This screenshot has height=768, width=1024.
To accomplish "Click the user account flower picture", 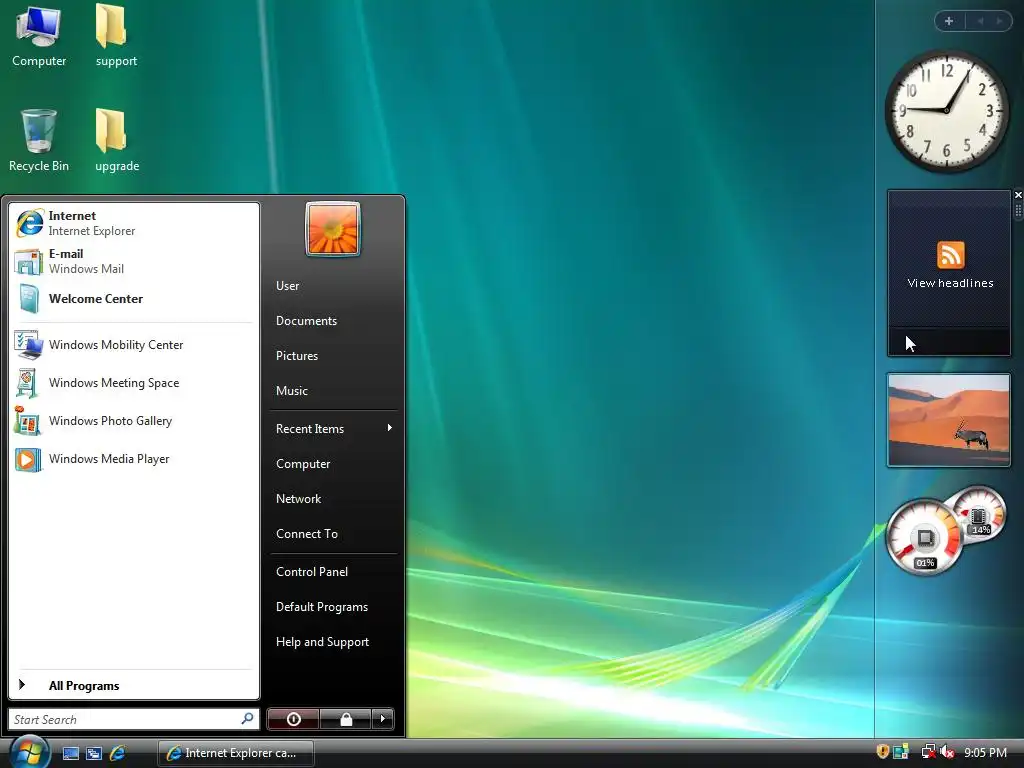I will click(x=333, y=229).
